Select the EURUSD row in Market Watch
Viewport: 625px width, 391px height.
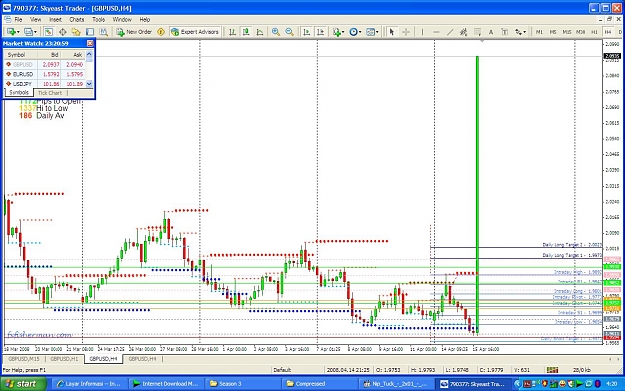pos(45,74)
